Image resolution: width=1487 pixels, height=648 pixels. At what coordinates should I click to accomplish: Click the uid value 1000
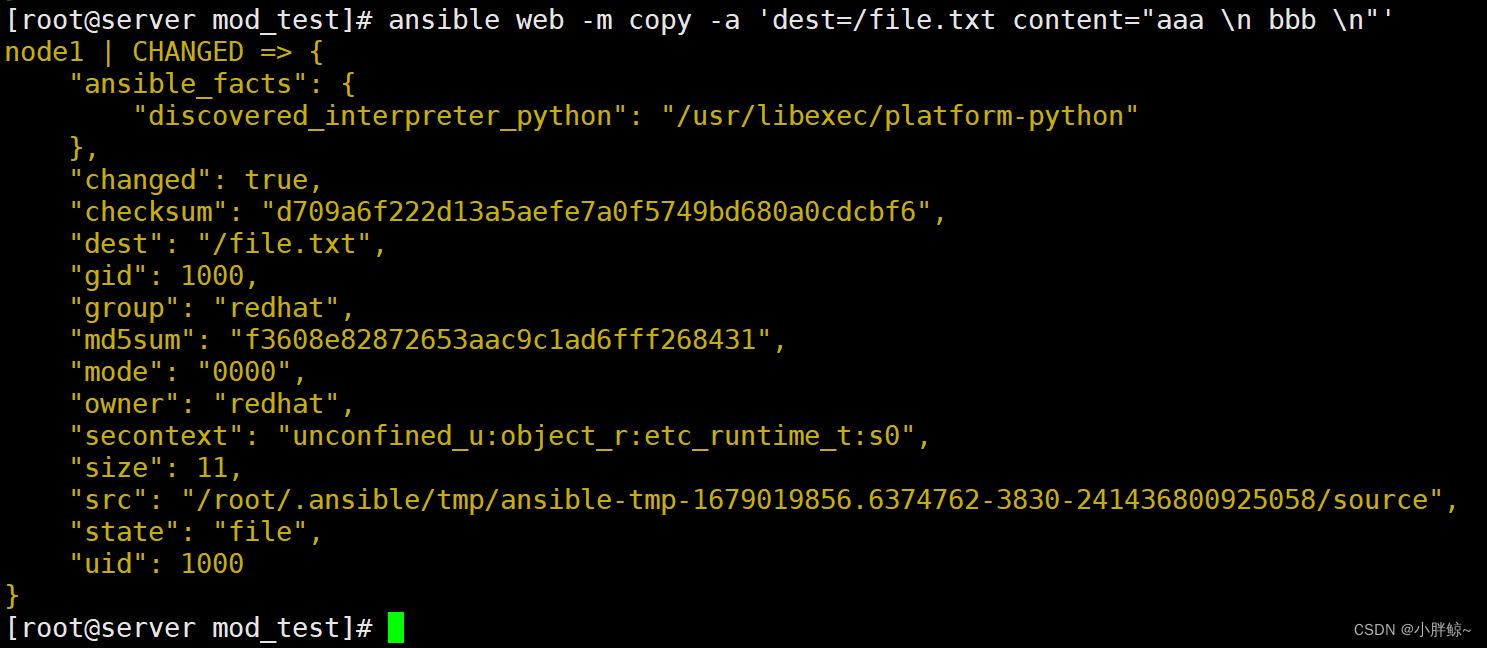tap(212, 564)
